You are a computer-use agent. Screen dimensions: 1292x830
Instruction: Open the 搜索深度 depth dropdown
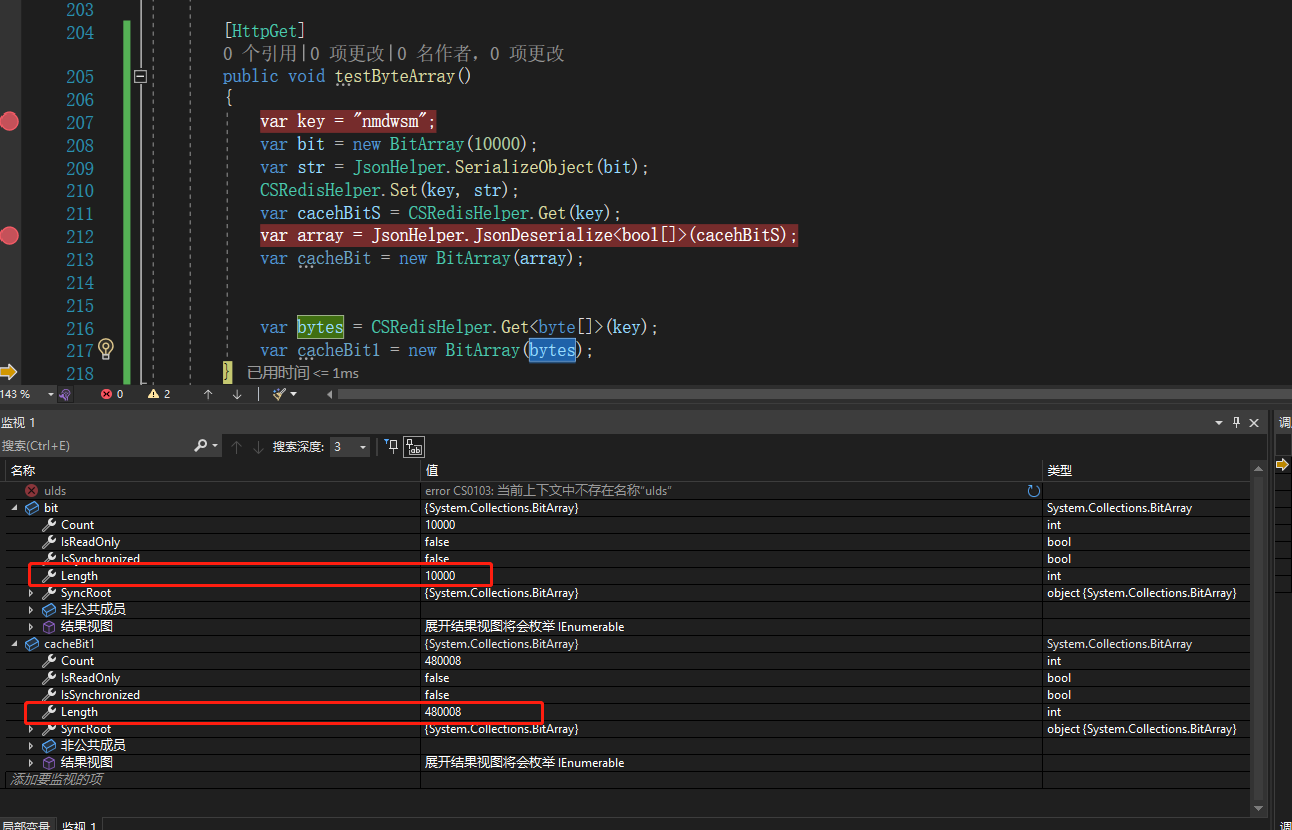349,447
